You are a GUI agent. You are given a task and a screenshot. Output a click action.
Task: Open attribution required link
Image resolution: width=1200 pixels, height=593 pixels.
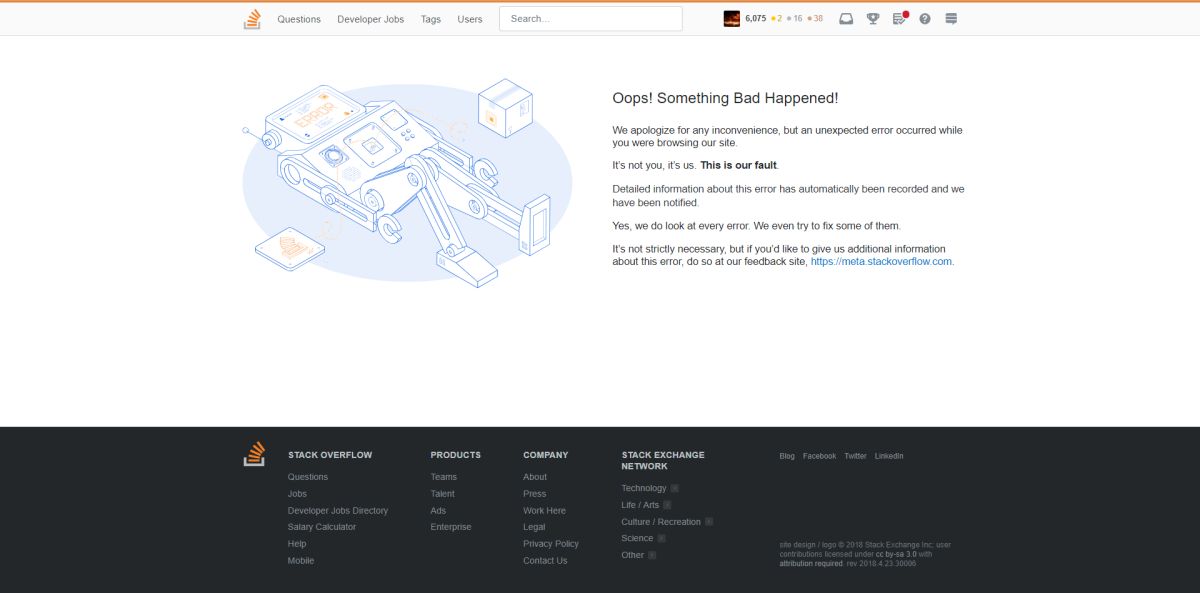click(811, 564)
